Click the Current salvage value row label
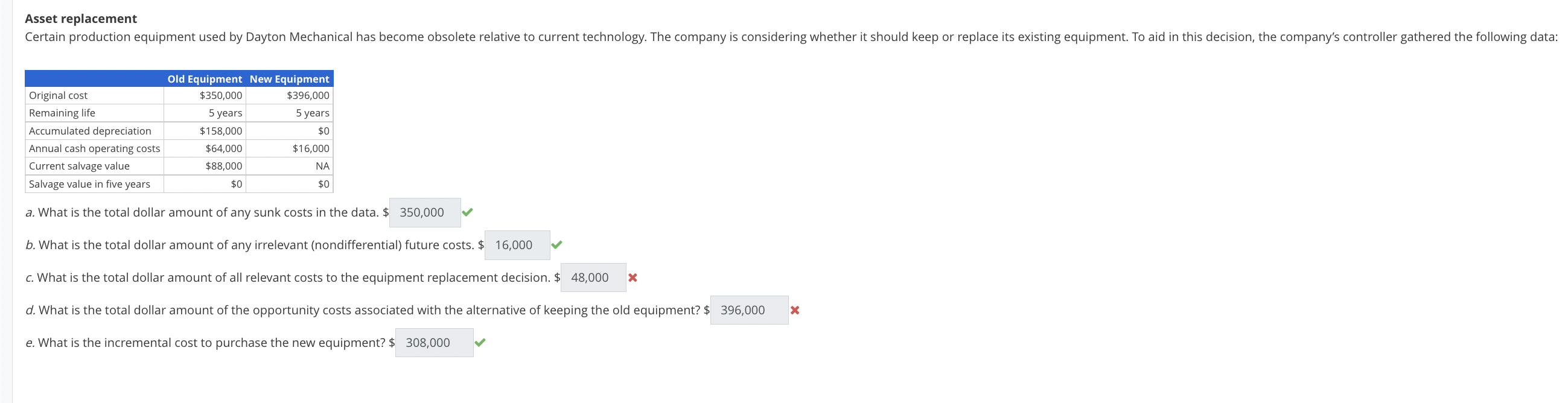Viewport: 1568px width, 403px height. [79, 166]
